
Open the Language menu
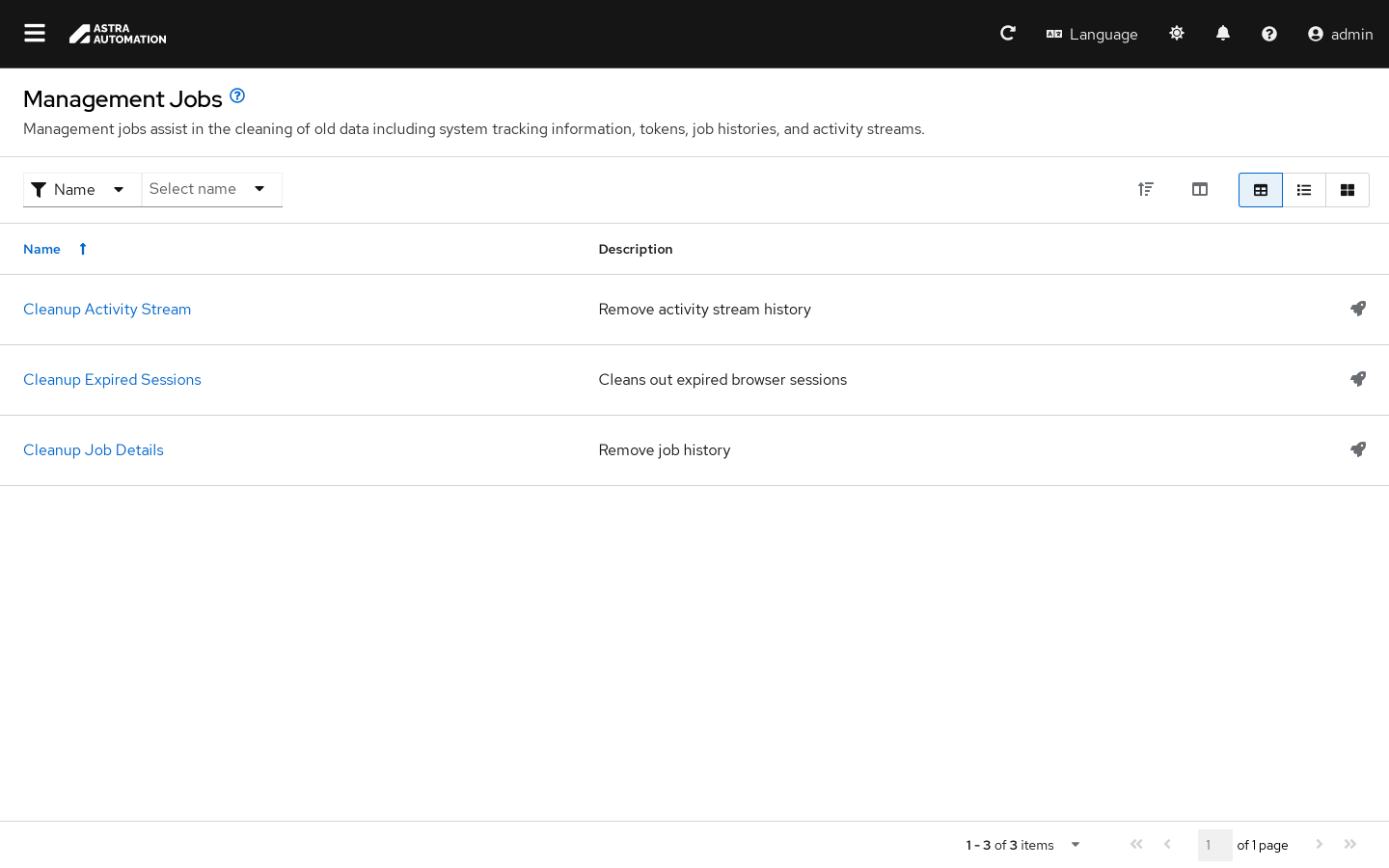1092,34
